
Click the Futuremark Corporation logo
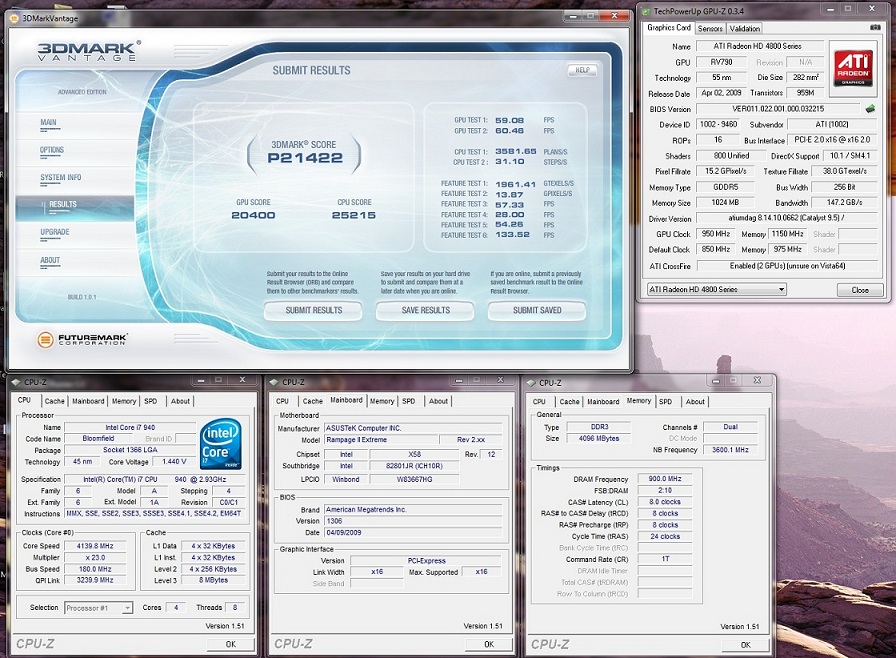point(82,339)
